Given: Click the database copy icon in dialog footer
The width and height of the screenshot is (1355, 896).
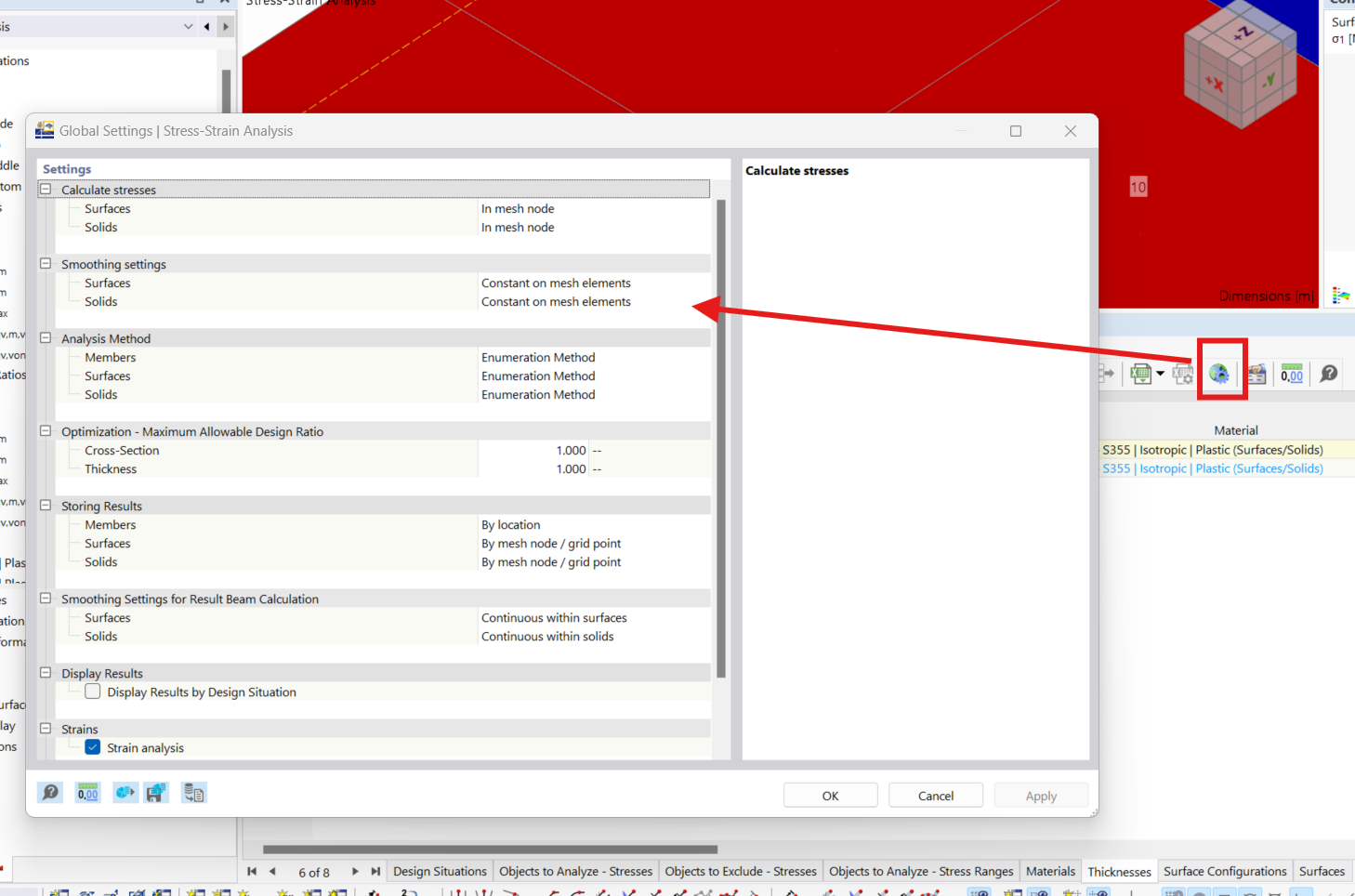Looking at the screenshot, I should pos(193,793).
